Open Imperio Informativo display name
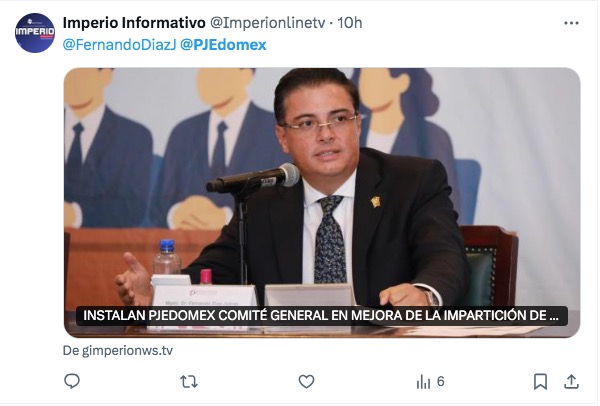 click(134, 23)
